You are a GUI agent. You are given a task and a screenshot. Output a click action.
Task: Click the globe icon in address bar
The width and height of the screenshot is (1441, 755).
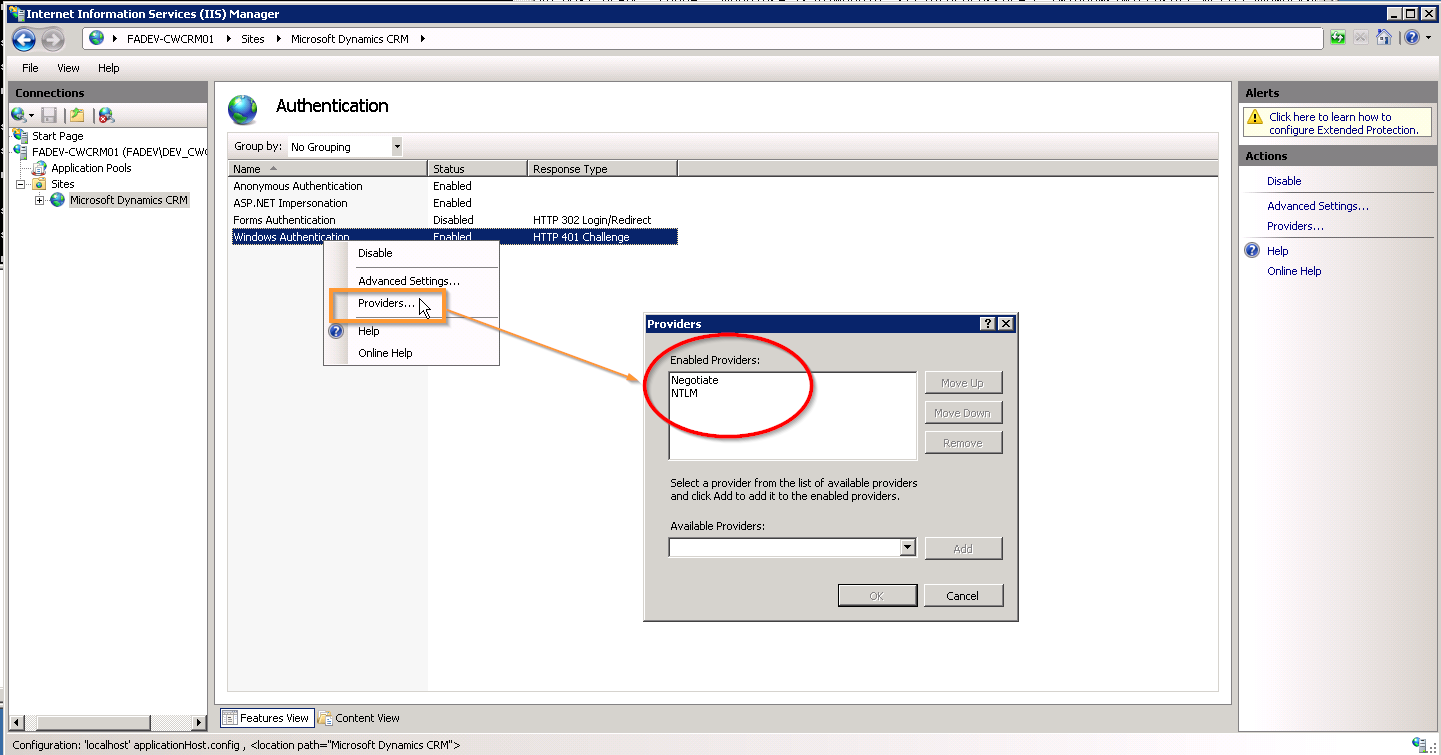[x=97, y=38]
